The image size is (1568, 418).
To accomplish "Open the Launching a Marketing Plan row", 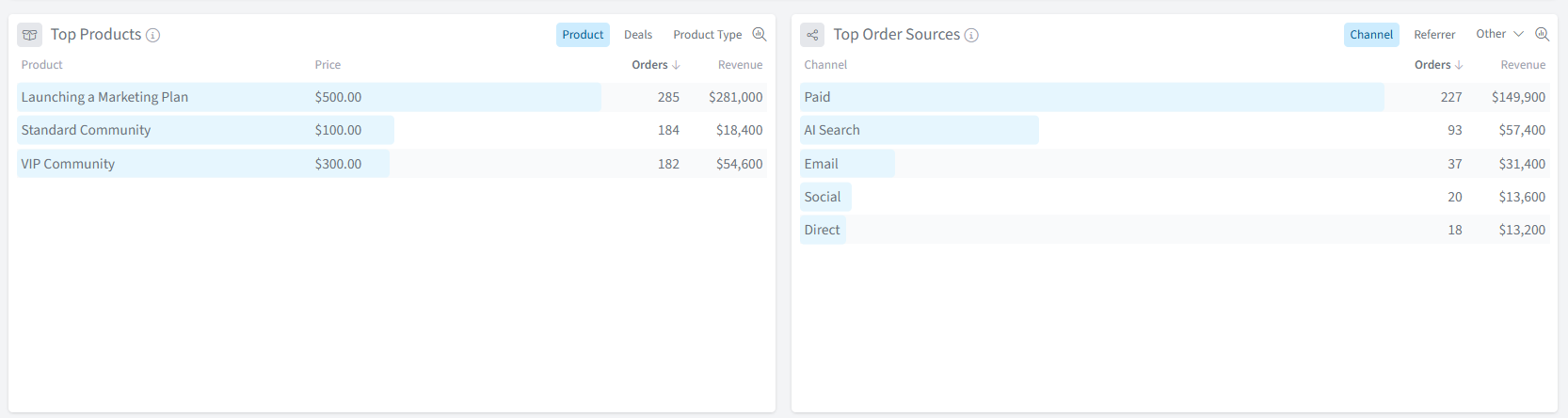I will [104, 97].
